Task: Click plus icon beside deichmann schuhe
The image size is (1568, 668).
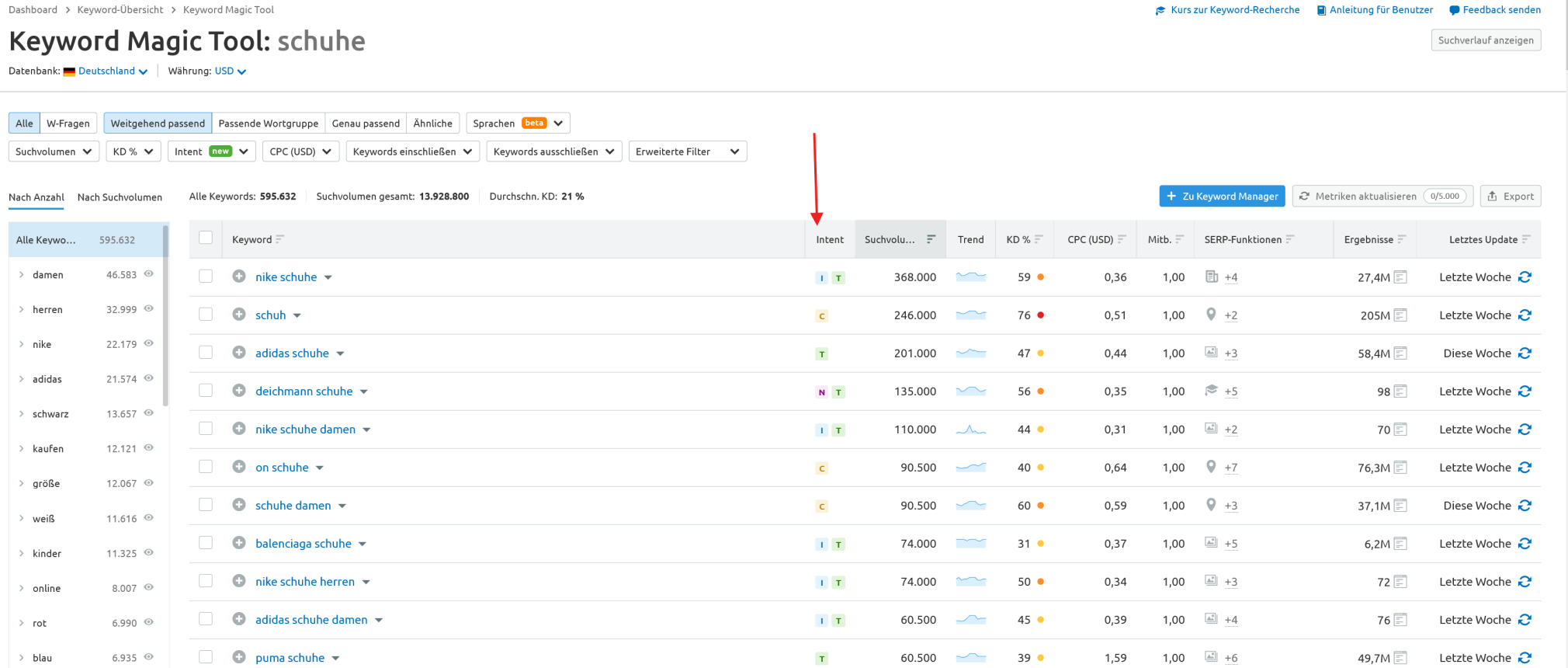Action: [239, 391]
